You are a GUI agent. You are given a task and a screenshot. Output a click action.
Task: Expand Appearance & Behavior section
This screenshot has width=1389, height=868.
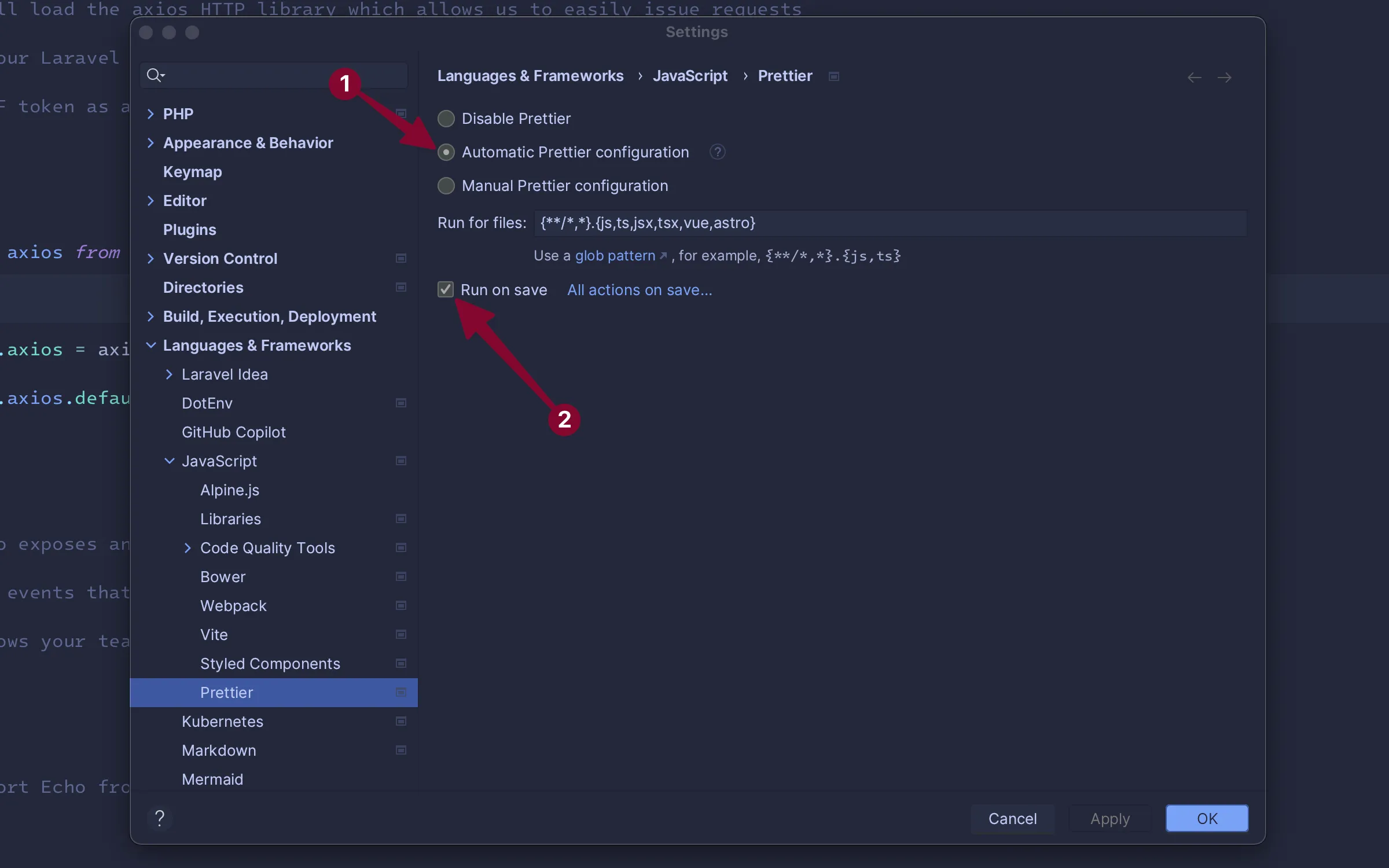[150, 143]
